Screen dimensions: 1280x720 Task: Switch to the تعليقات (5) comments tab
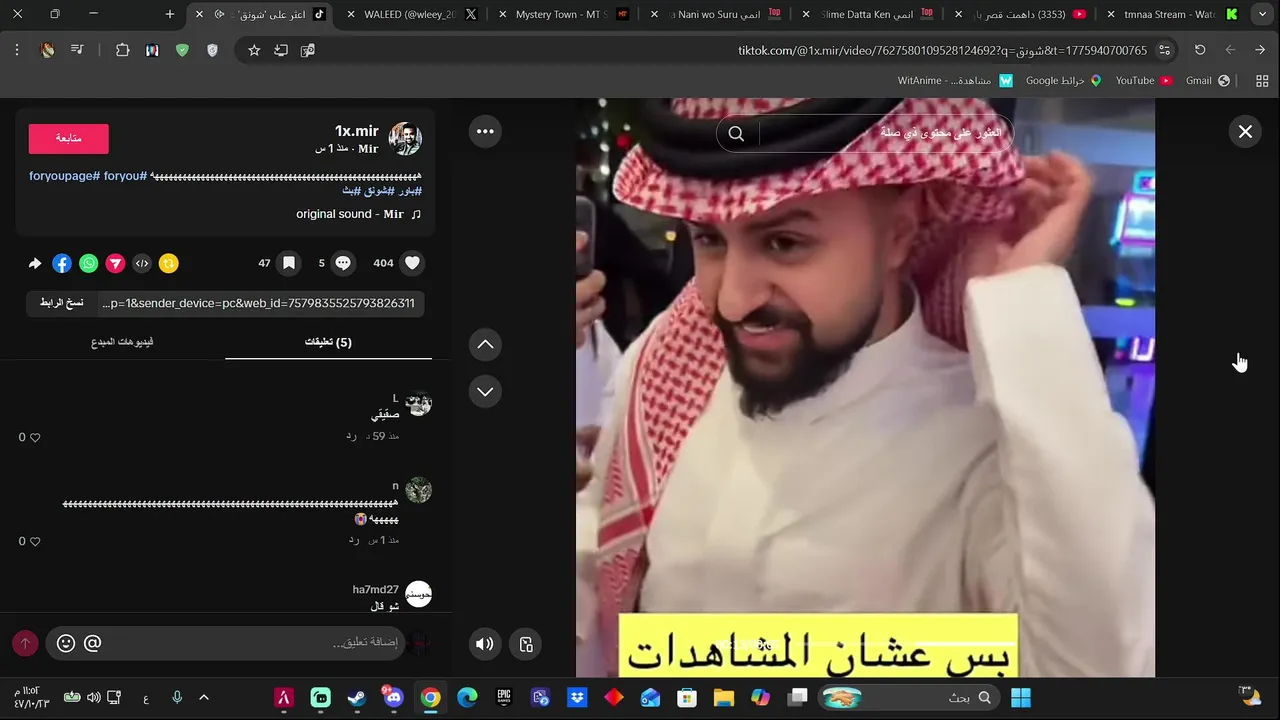click(x=328, y=342)
